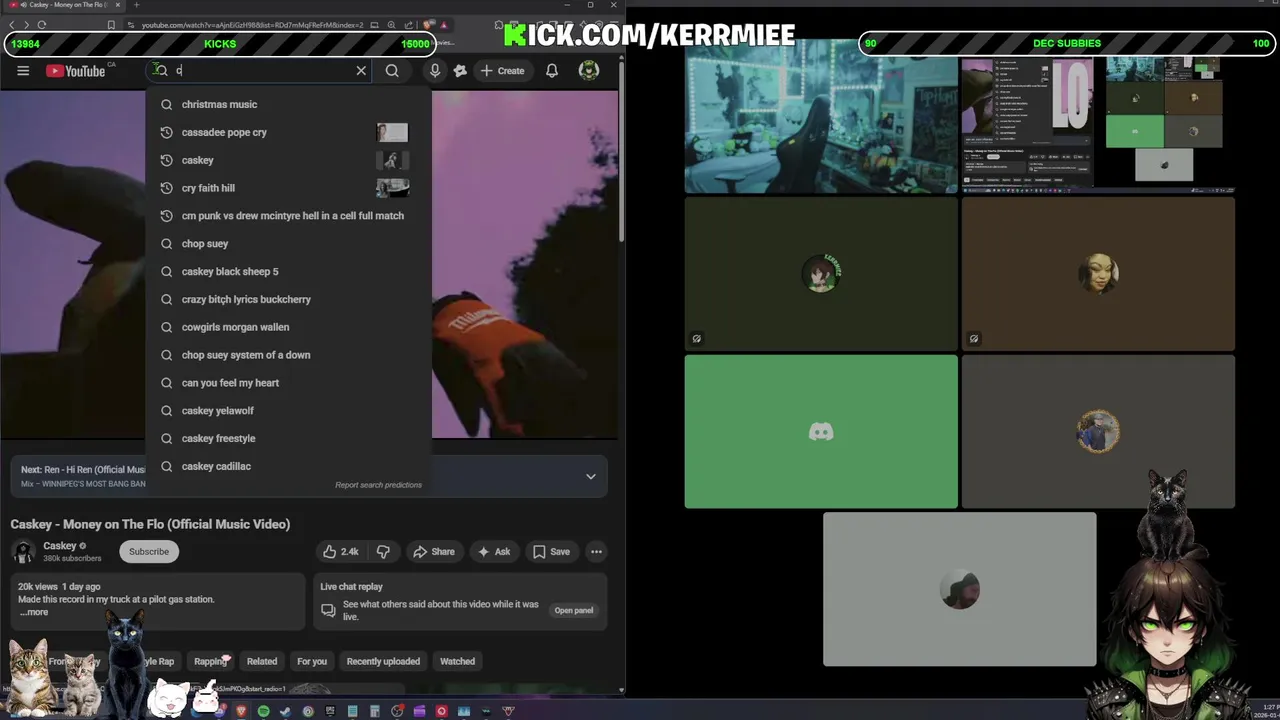
Task: Go back in the browser
Action: tap(12, 24)
